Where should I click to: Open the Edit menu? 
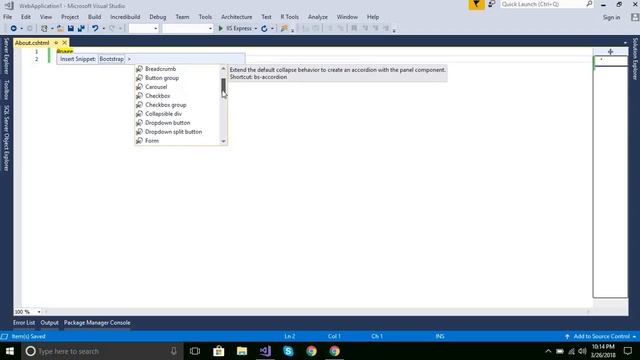click(26, 17)
